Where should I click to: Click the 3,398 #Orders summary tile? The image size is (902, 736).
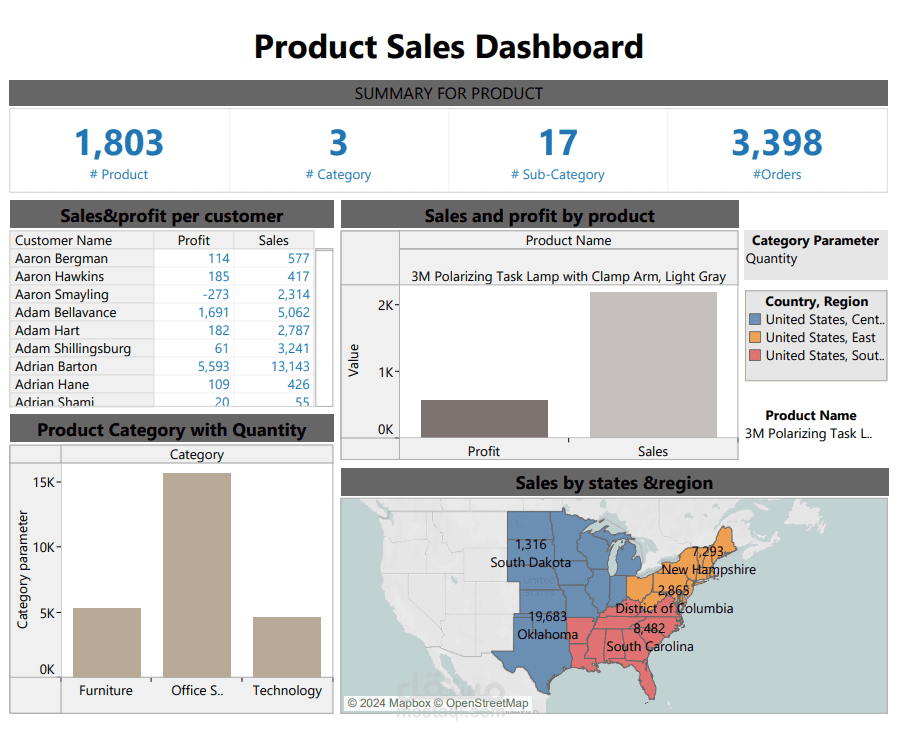pyautogui.click(x=777, y=151)
